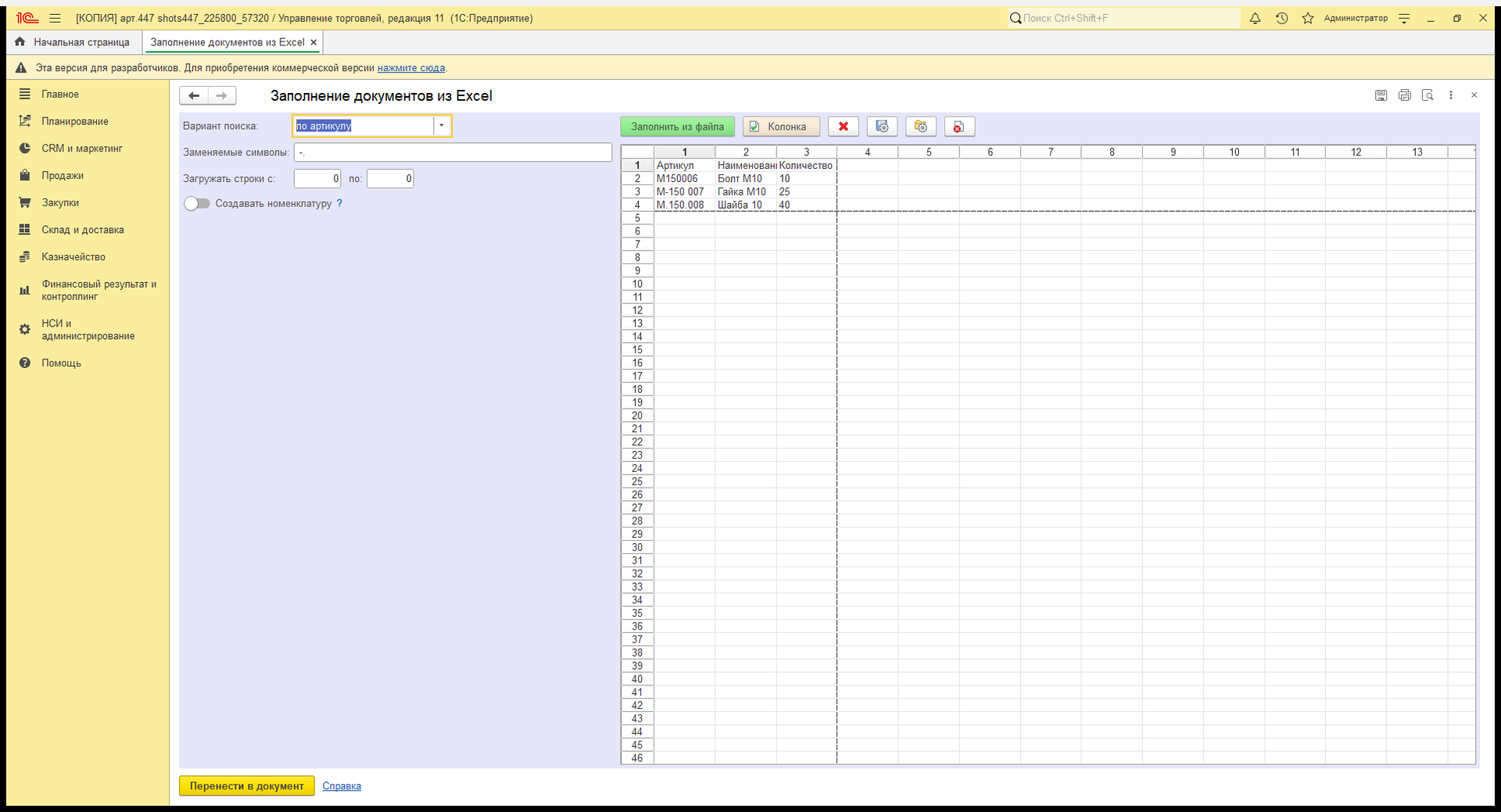Image resolution: width=1501 pixels, height=812 pixels.
Task: Open favorites star icon
Action: coord(1307,18)
